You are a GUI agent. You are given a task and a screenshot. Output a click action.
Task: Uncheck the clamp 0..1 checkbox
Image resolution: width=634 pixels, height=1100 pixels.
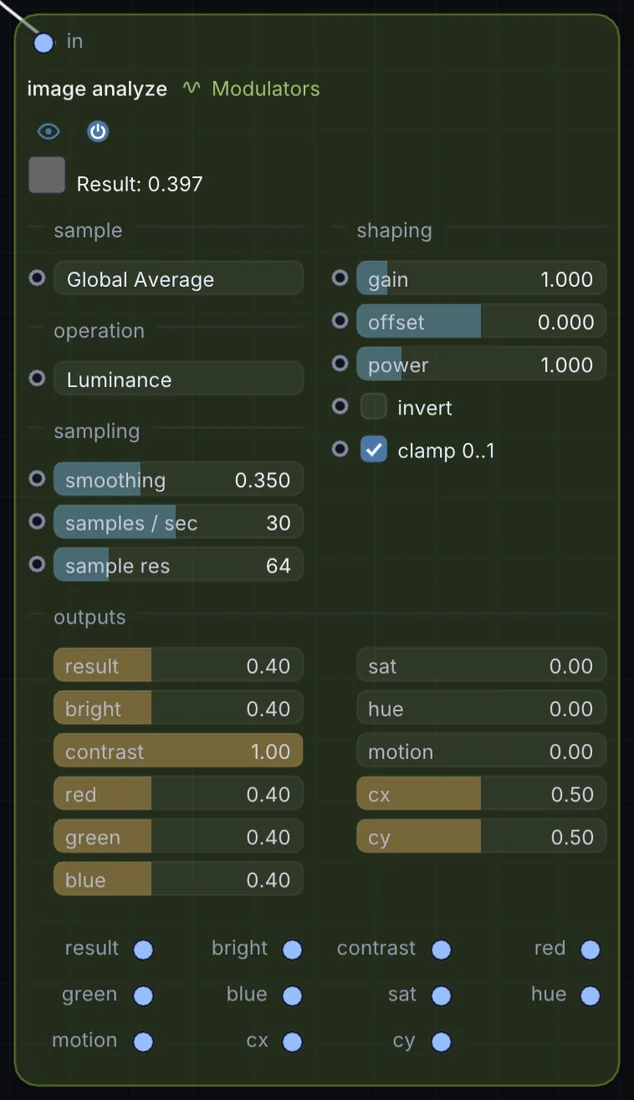click(x=374, y=450)
